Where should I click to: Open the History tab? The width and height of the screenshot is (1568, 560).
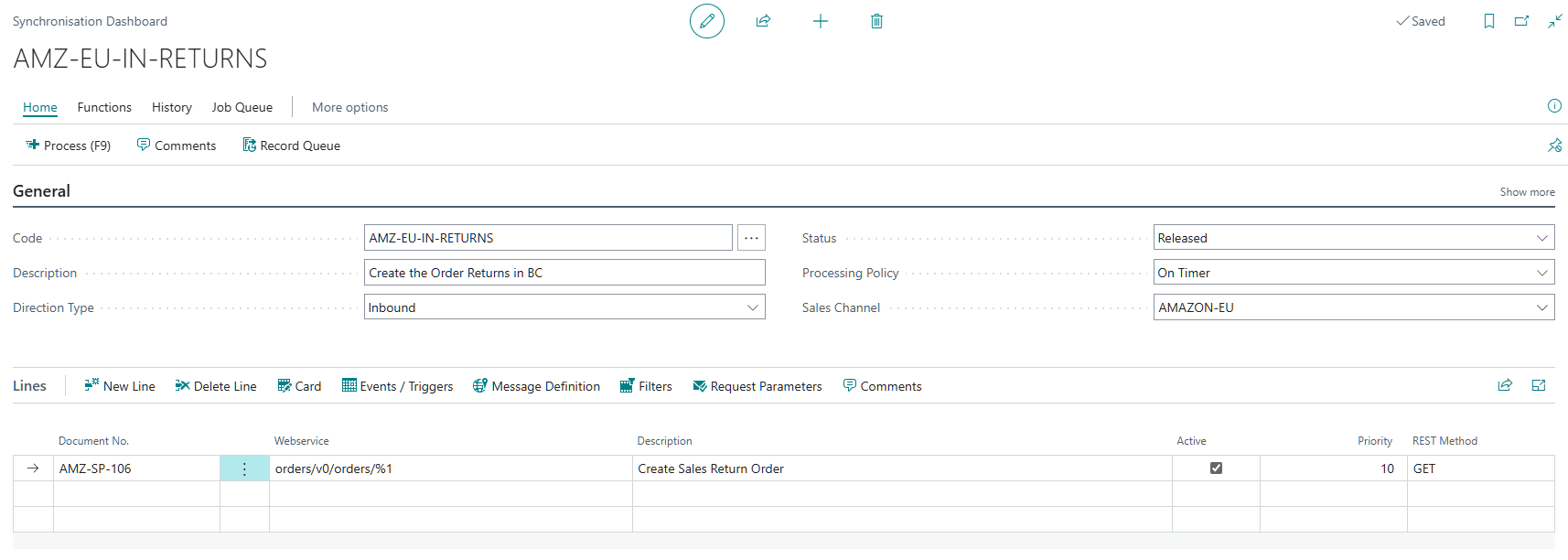click(172, 107)
